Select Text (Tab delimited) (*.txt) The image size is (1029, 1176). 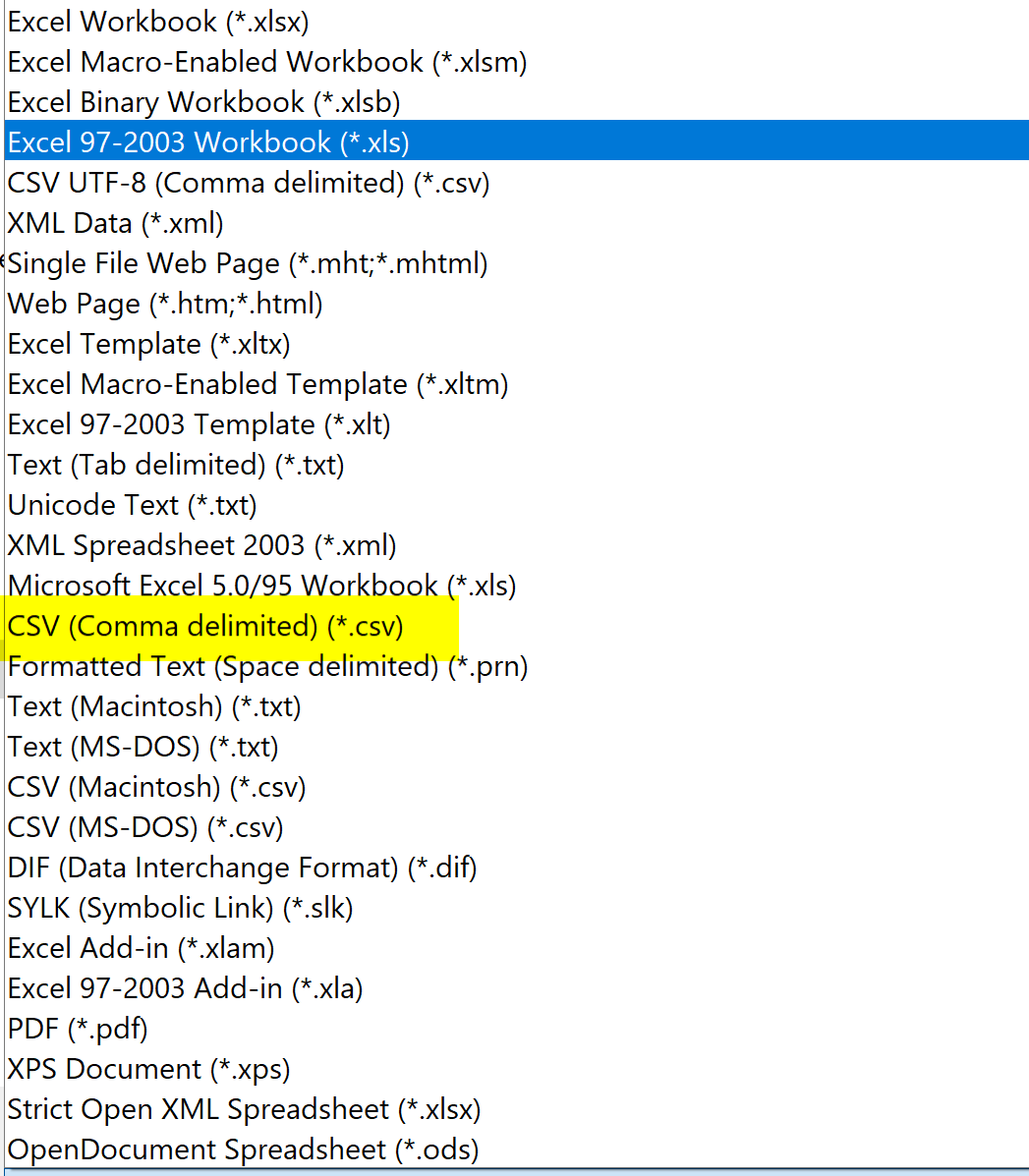click(x=517, y=465)
